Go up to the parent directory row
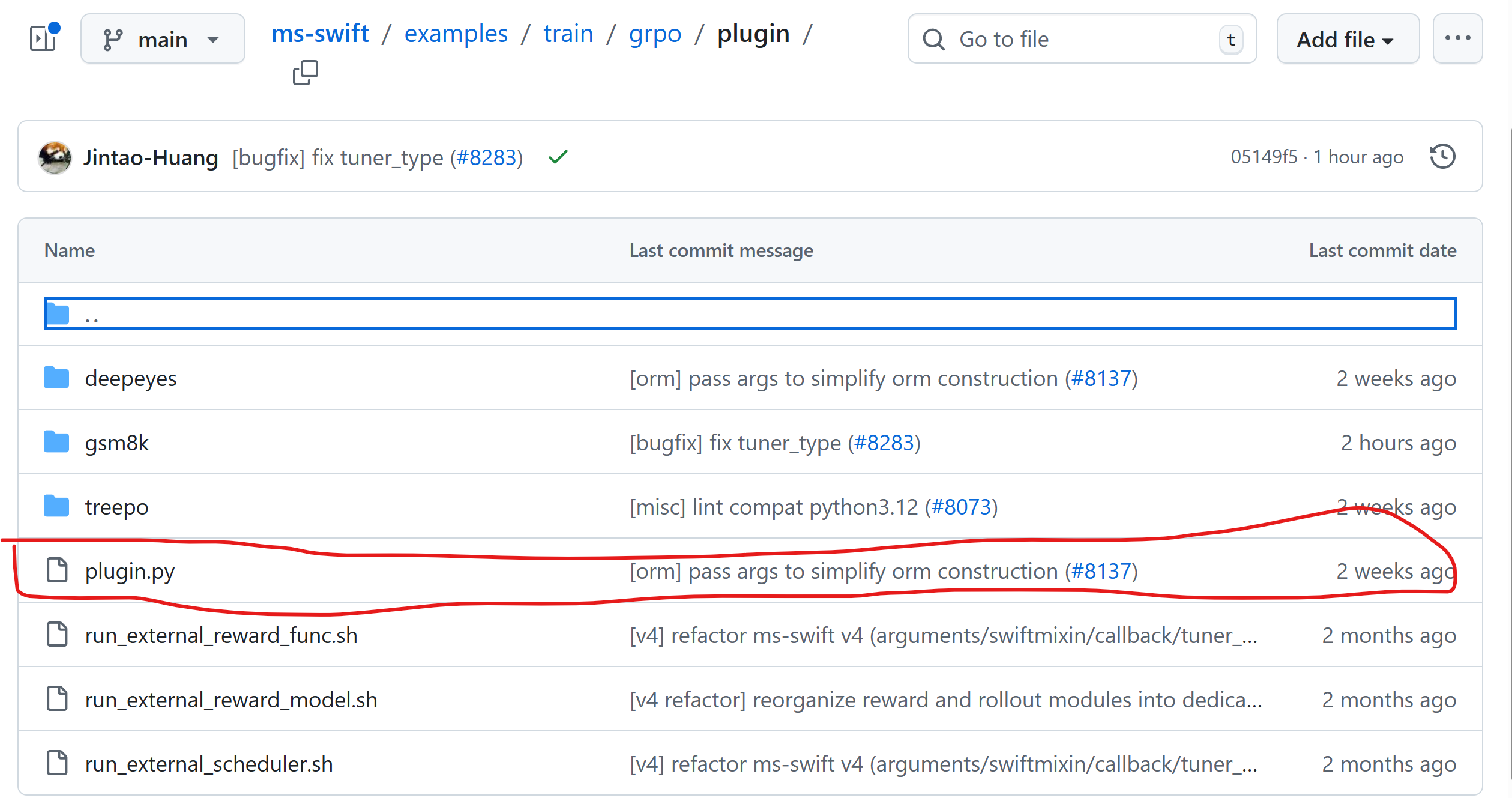The image size is (1512, 798). (750, 313)
